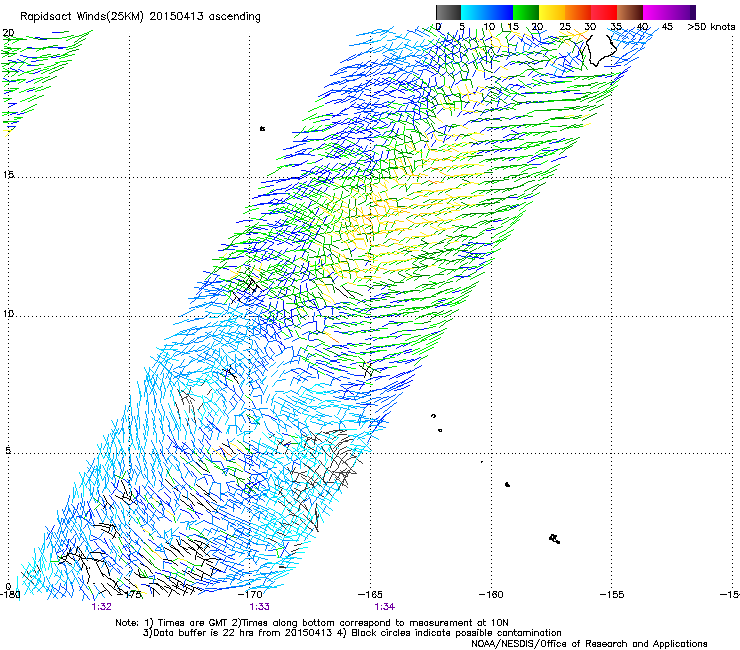Click the note line starting 'Note: 1) Times are GMT'
Viewport: 740px width, 650px height.
tap(312, 623)
